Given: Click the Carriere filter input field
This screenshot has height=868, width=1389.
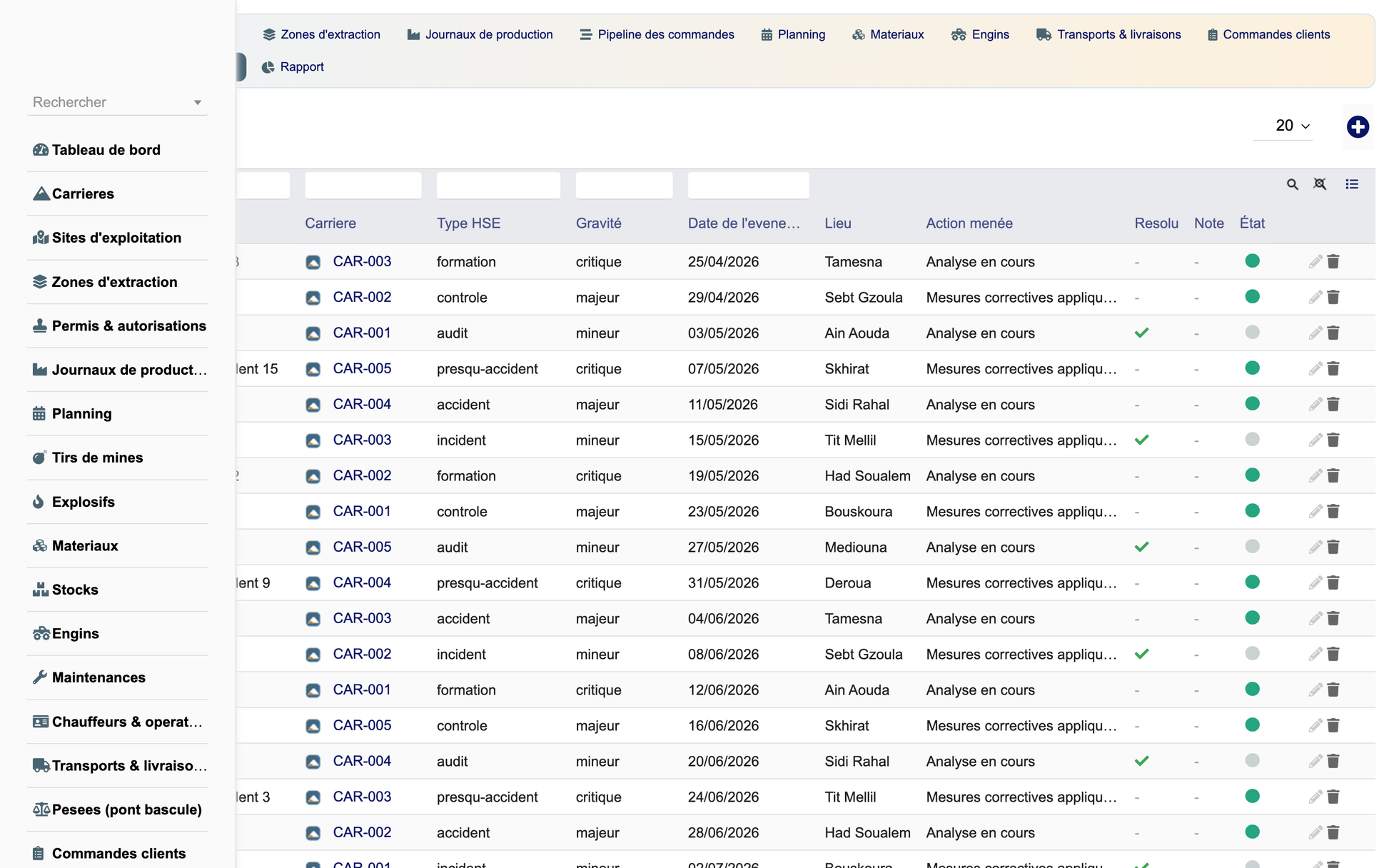Looking at the screenshot, I should coord(363,185).
